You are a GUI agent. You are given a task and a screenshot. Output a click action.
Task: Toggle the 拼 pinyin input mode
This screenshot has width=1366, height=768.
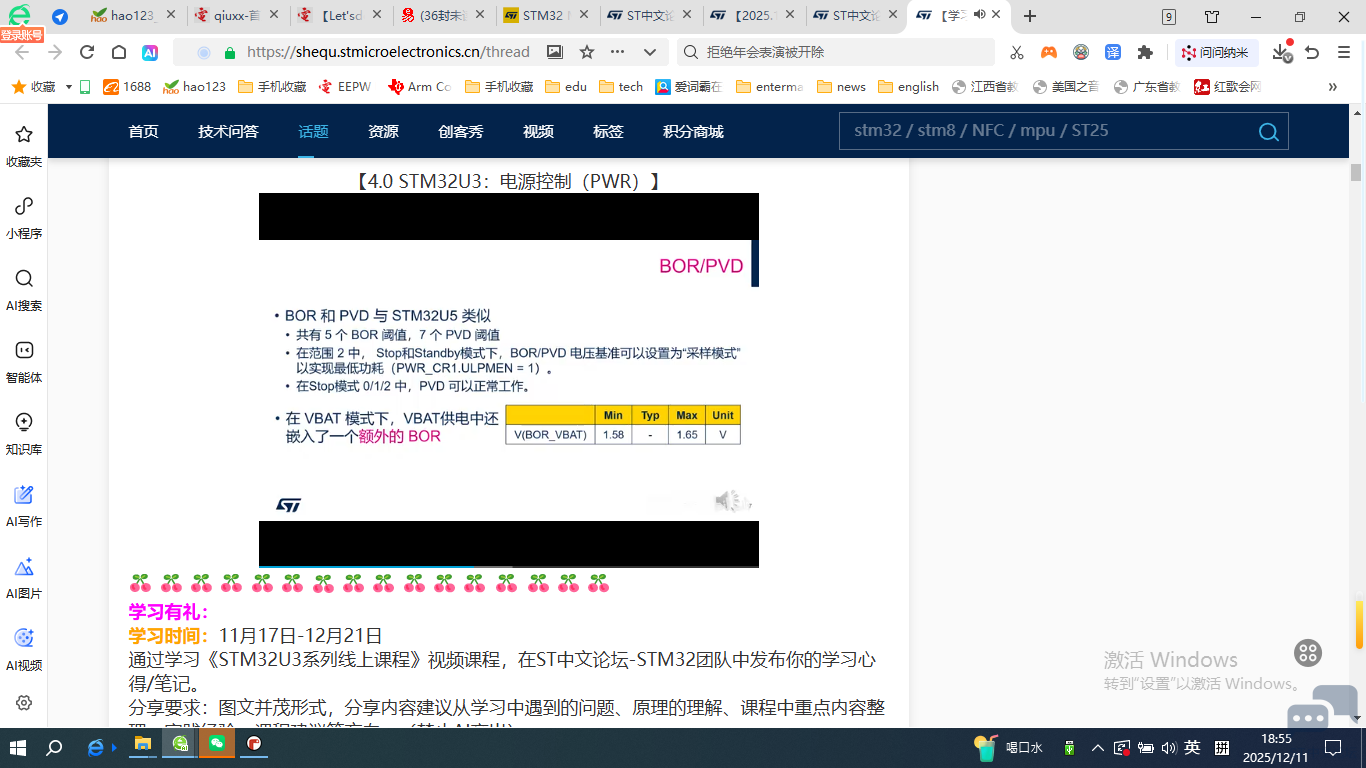click(1221, 747)
